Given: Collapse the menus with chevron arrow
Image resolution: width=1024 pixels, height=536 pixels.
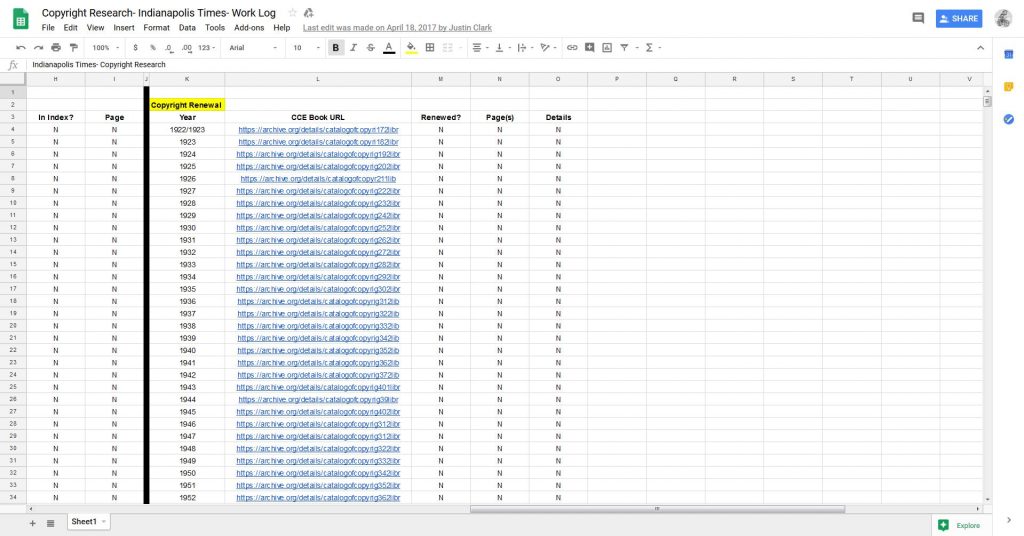Looking at the screenshot, I should 980,48.
